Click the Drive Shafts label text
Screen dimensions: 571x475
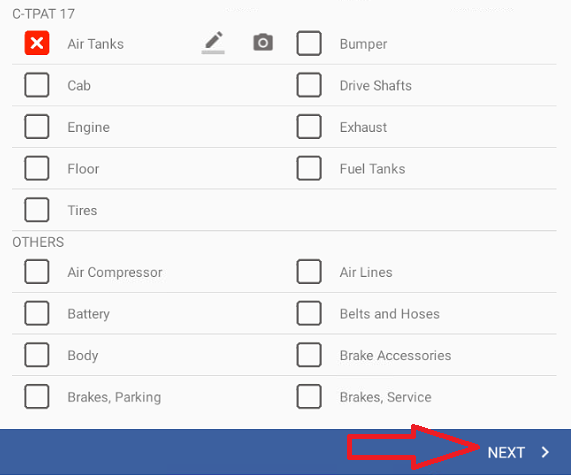point(375,86)
